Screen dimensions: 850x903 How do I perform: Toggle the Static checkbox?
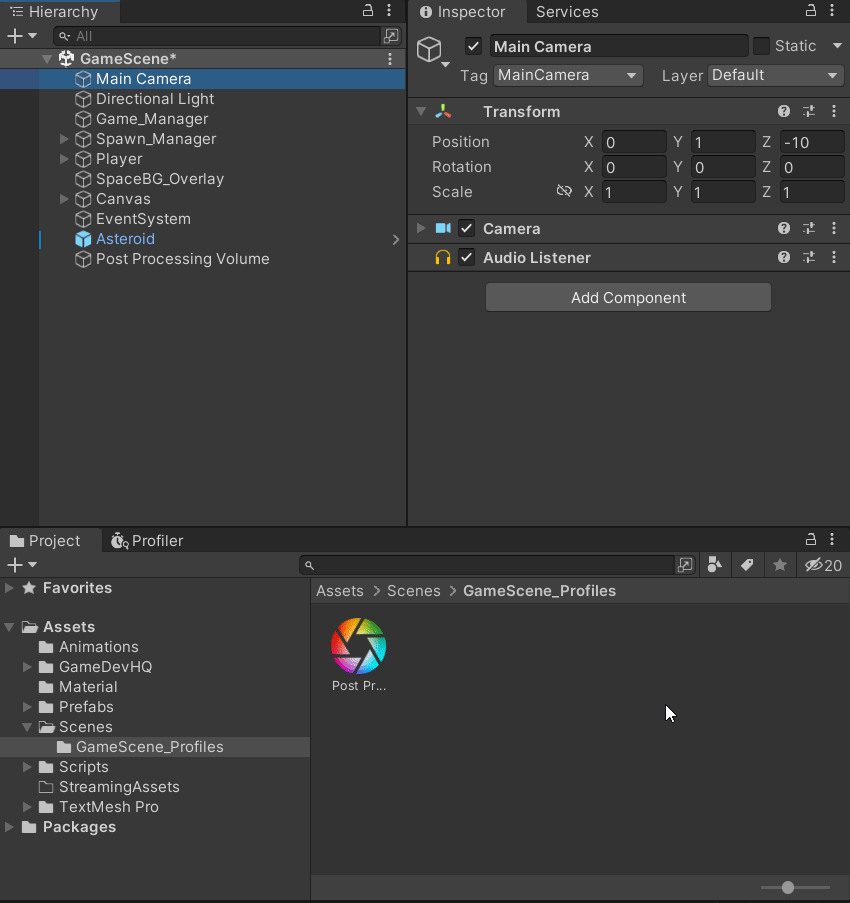(761, 46)
